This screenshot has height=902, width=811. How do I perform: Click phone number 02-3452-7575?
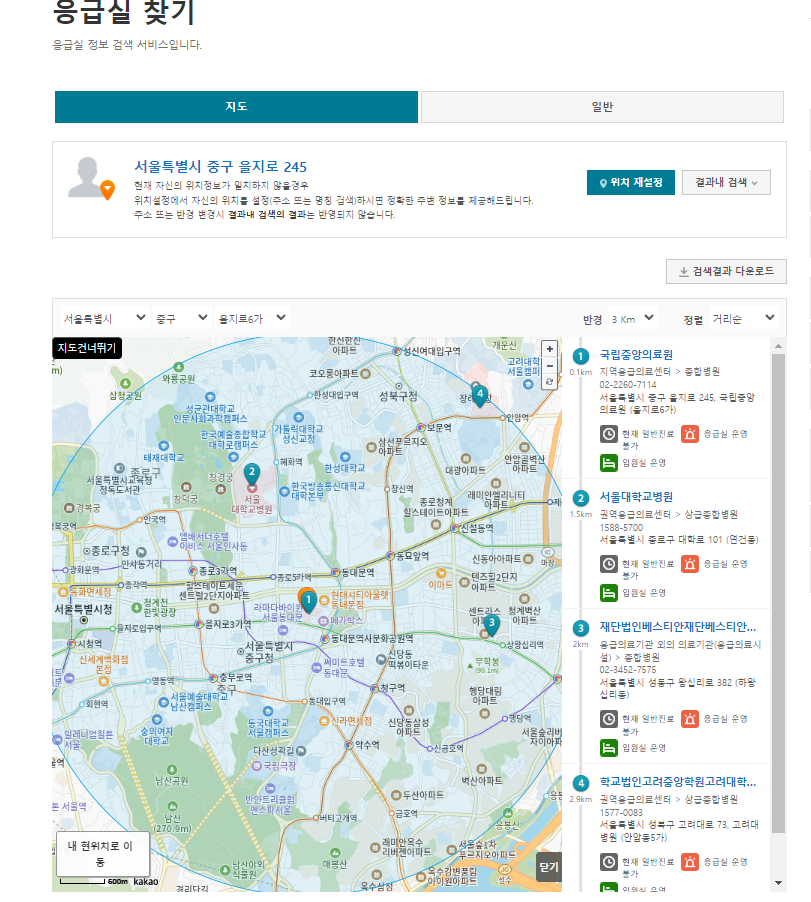point(628,670)
